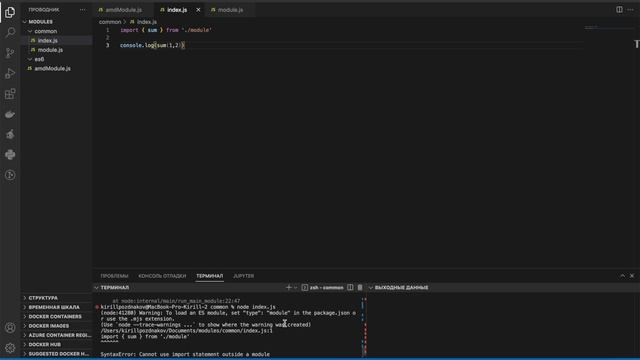Screen dimensions: 640x360
Task: Click the index.js:1 file path in terminal
Action: click(x=186, y=331)
